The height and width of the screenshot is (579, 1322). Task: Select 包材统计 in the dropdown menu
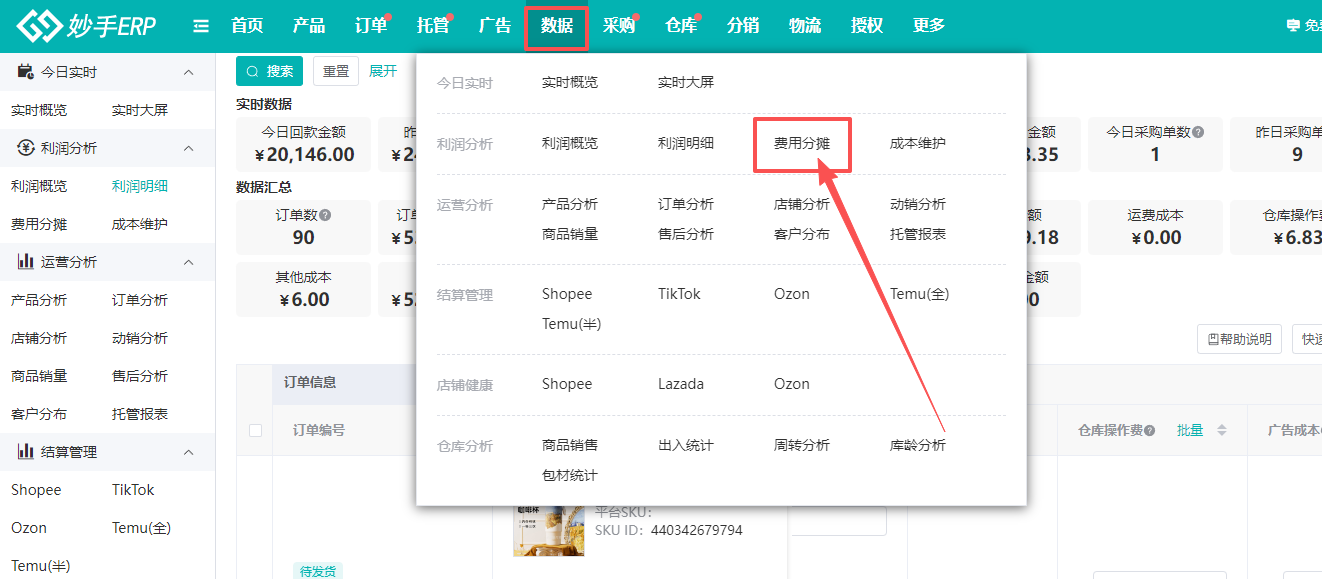(570, 475)
